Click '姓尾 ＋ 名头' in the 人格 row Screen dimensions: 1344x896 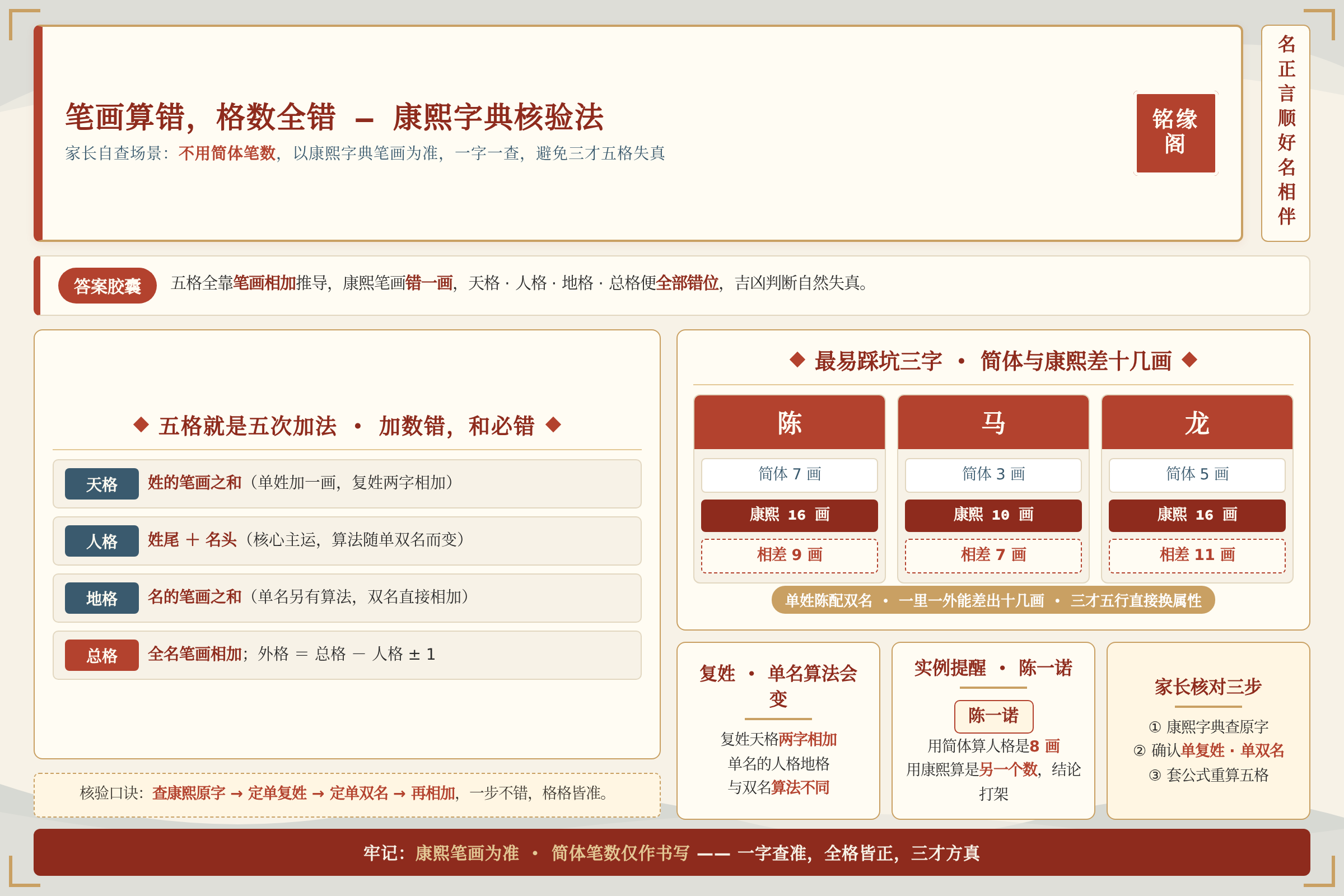click(x=192, y=540)
